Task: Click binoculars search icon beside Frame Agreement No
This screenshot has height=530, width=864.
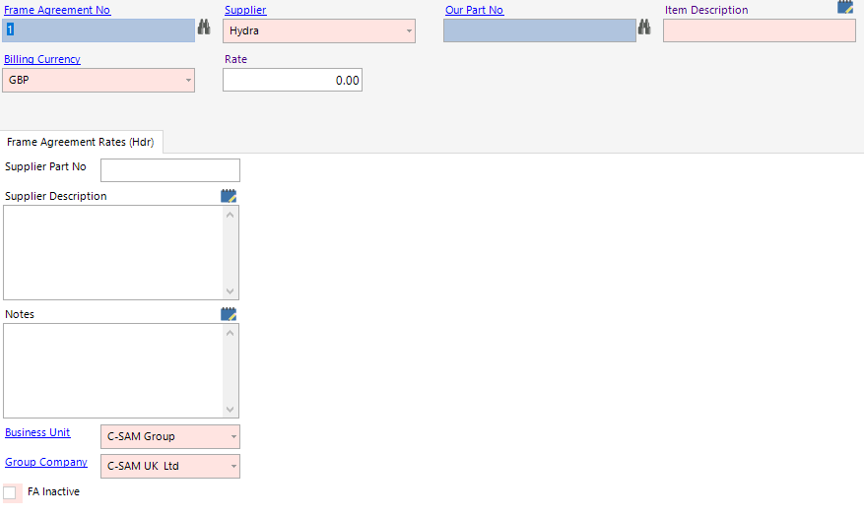Action: click(x=204, y=29)
